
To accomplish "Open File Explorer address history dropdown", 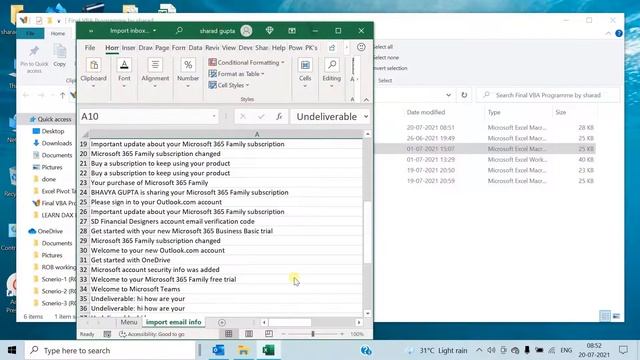I will [449, 95].
